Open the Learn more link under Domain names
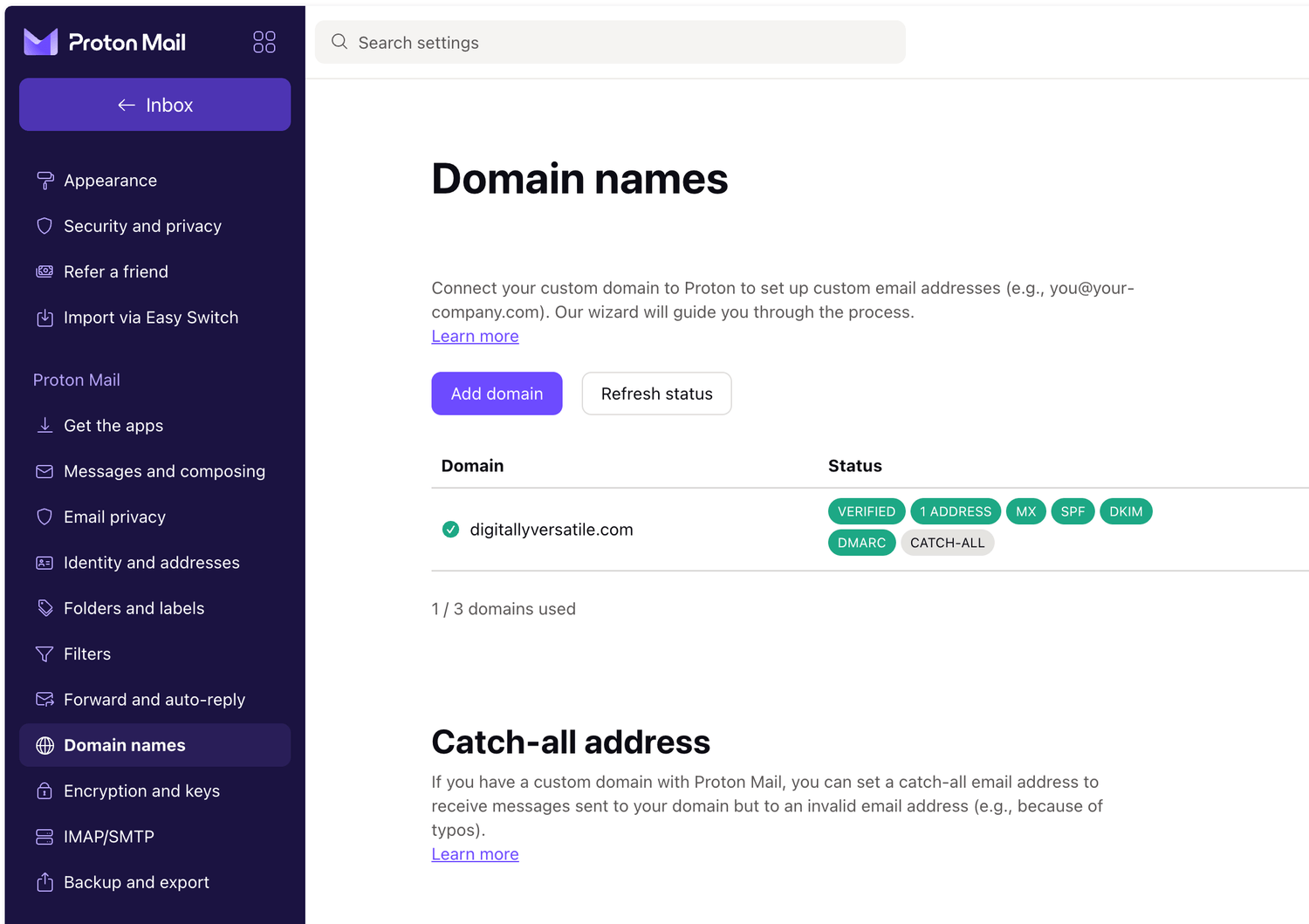The width and height of the screenshot is (1309, 924). pos(475,336)
